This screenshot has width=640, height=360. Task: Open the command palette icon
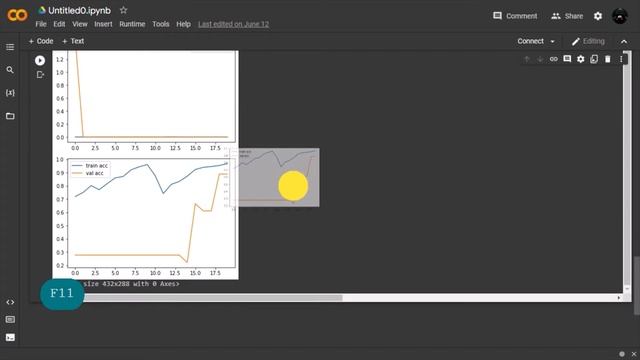coord(10,320)
